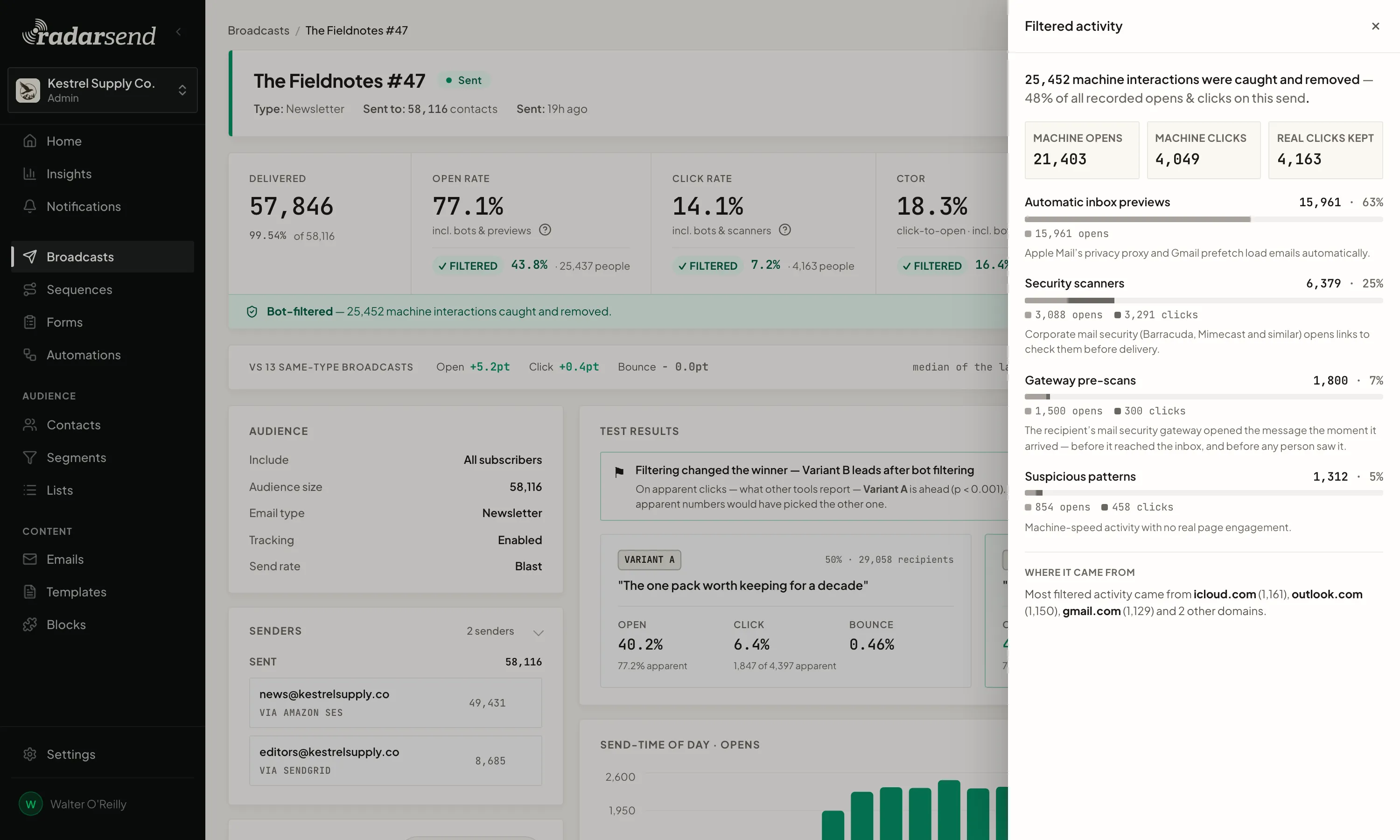Click the VARIANT A tag

coord(650,560)
